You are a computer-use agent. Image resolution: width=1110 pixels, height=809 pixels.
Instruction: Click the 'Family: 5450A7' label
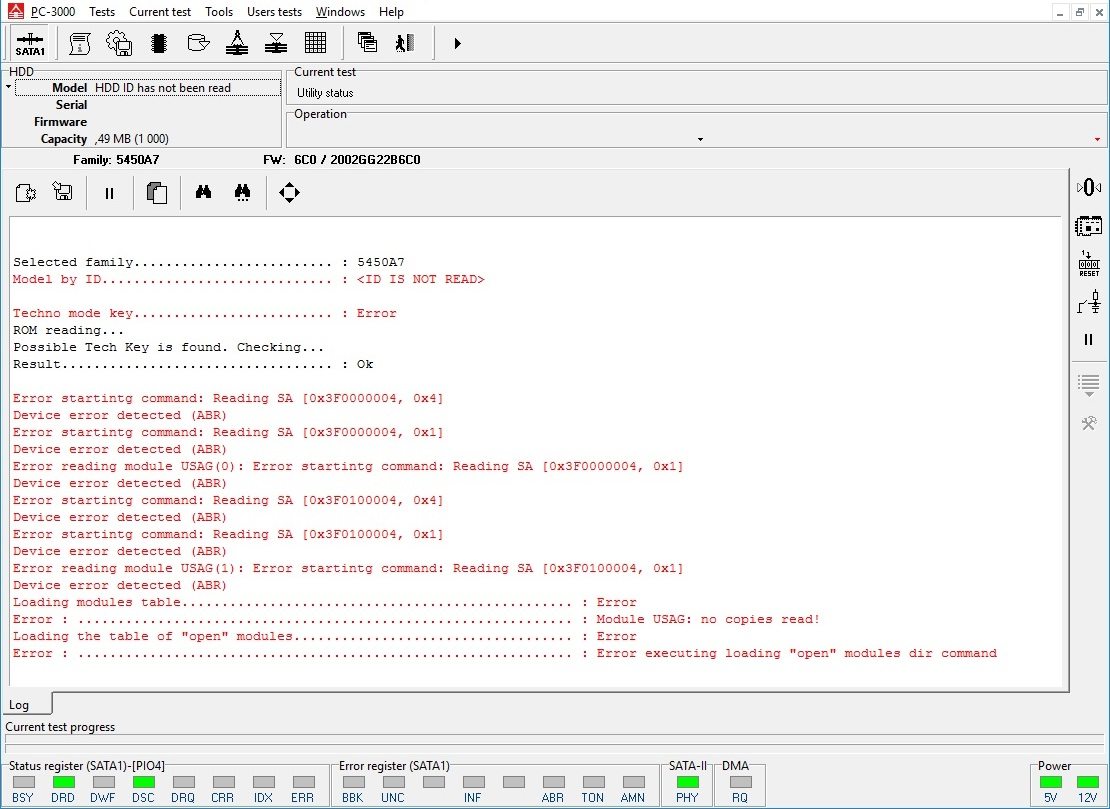click(x=116, y=160)
